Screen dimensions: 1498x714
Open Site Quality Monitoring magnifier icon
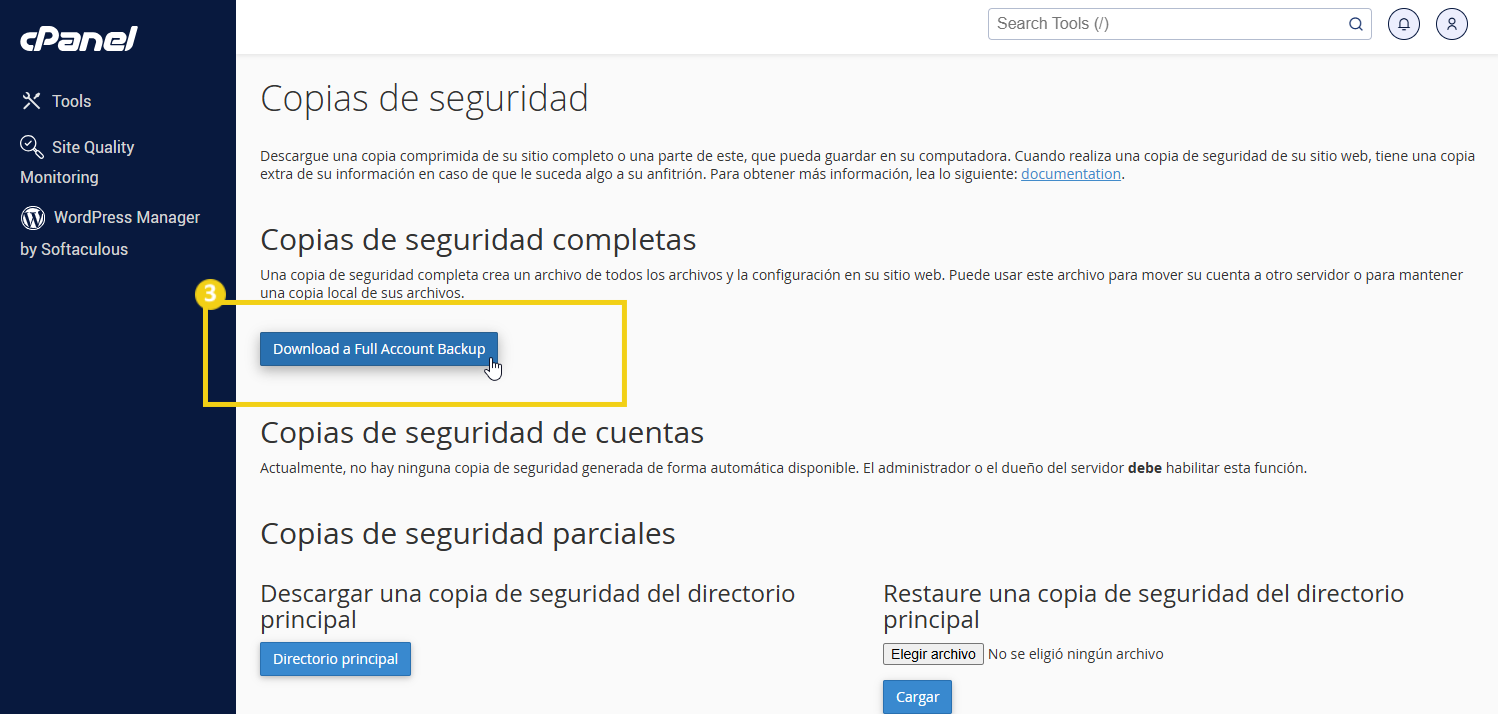(32, 147)
